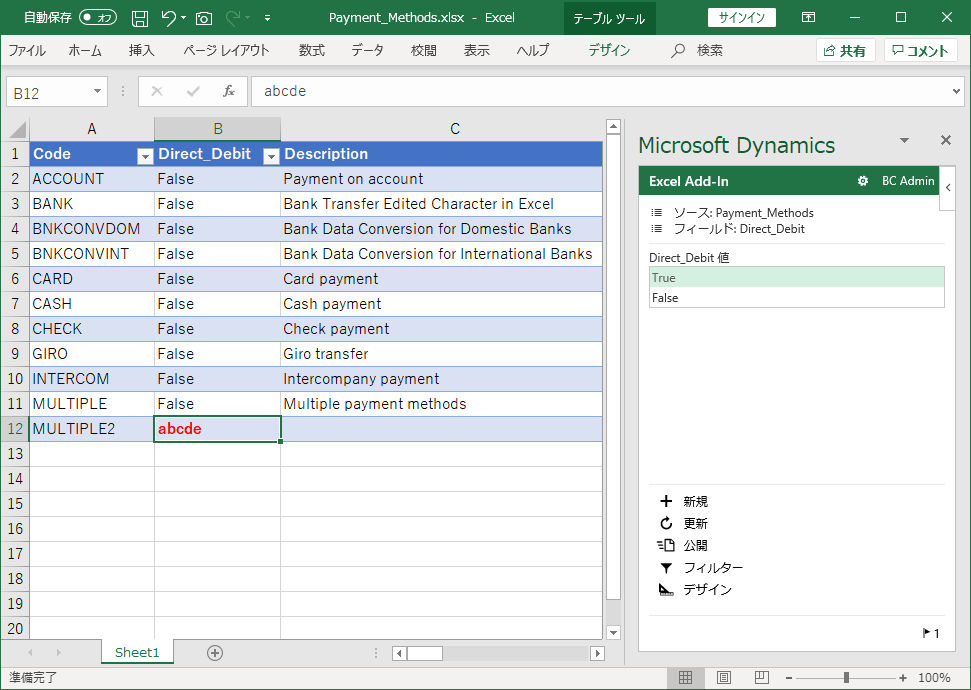Open Microsoft Dynamics pane options dropdown
The height and width of the screenshot is (690, 971).
[904, 141]
